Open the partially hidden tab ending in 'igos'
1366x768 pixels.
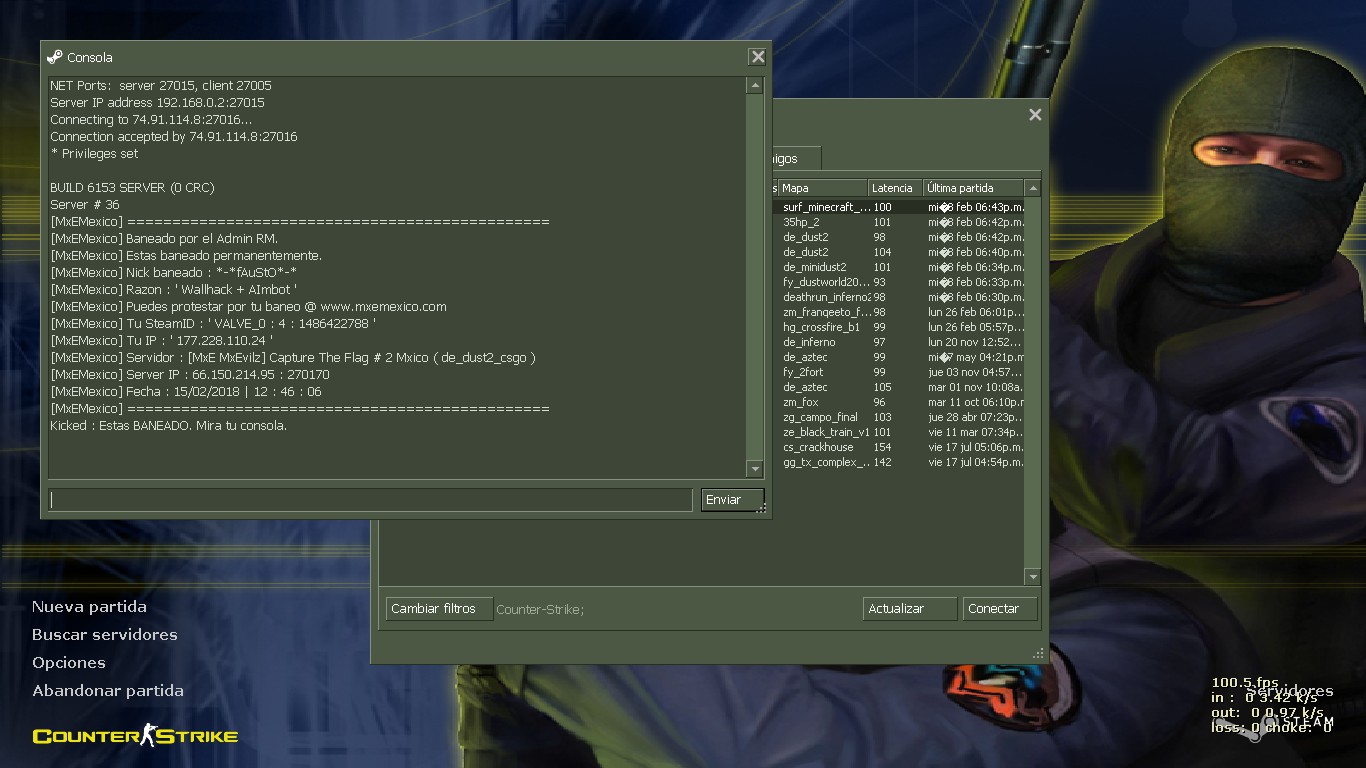pyautogui.click(x=796, y=158)
